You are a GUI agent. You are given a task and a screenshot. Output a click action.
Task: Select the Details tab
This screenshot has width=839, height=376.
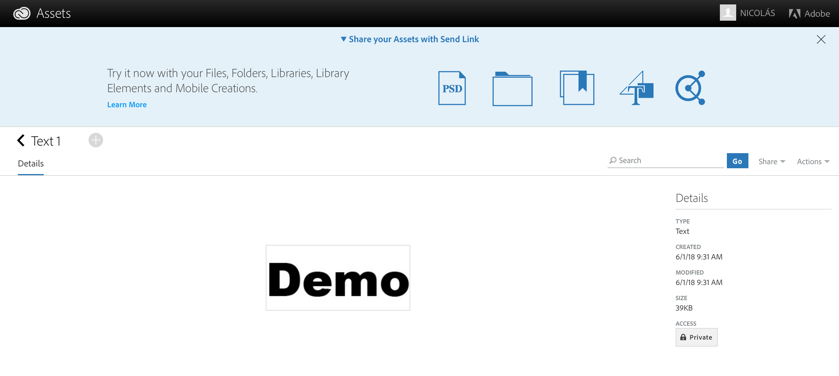(x=30, y=164)
